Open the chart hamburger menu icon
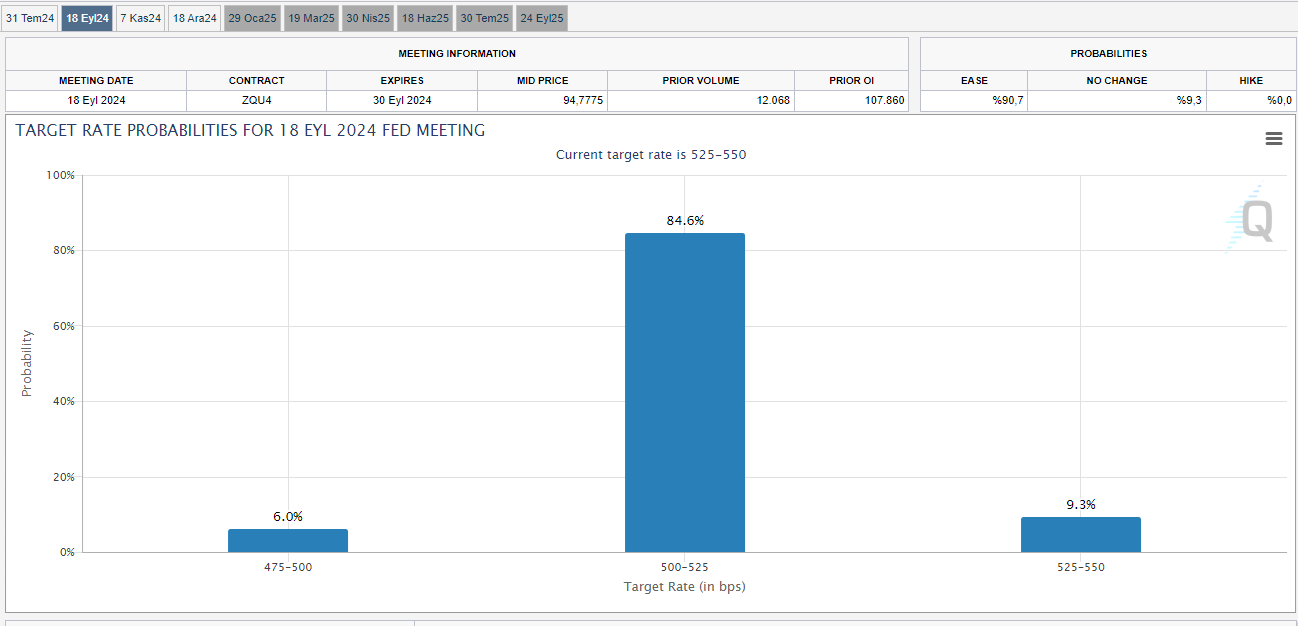The image size is (1298, 626). [x=1273, y=139]
